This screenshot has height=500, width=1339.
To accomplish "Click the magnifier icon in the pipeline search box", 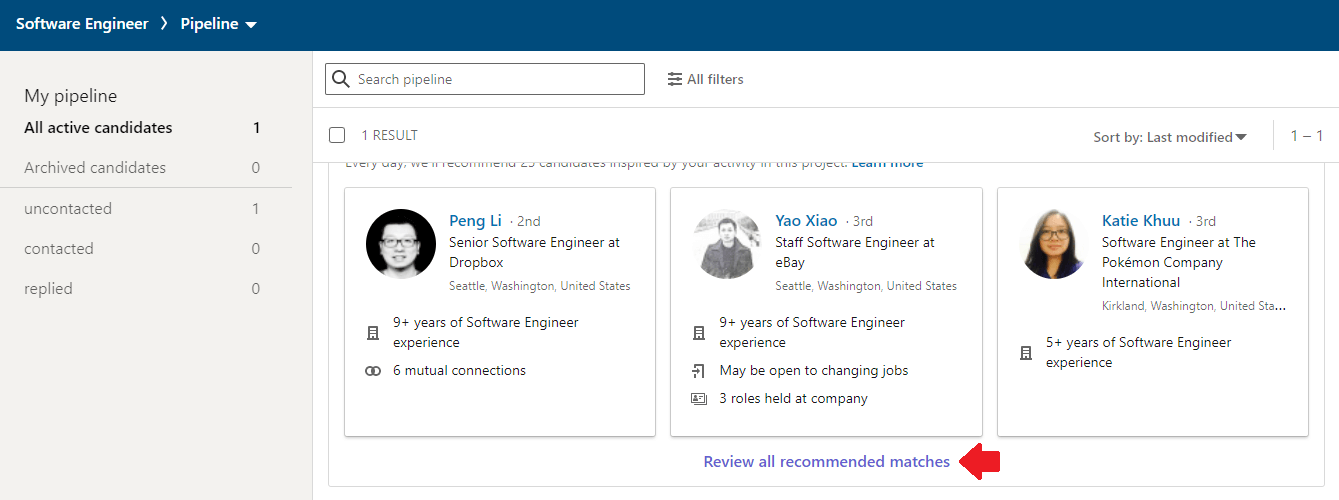I will tap(341, 79).
